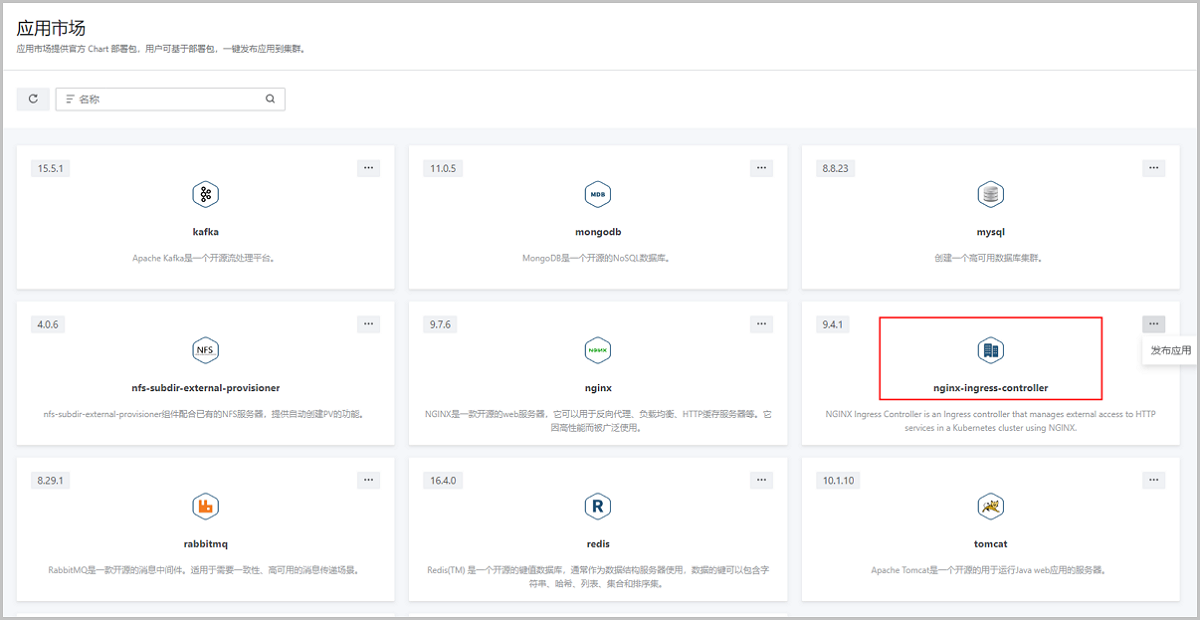Click the Apache Tomcat description text

coord(990,570)
